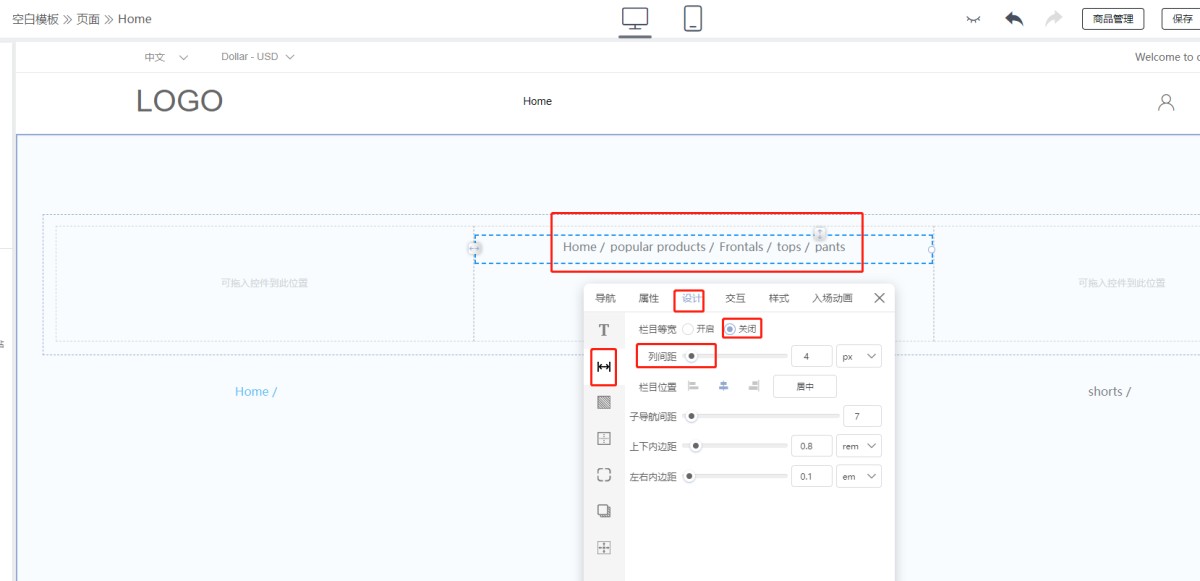
Task: Switch to mobile device preview
Action: point(693,19)
